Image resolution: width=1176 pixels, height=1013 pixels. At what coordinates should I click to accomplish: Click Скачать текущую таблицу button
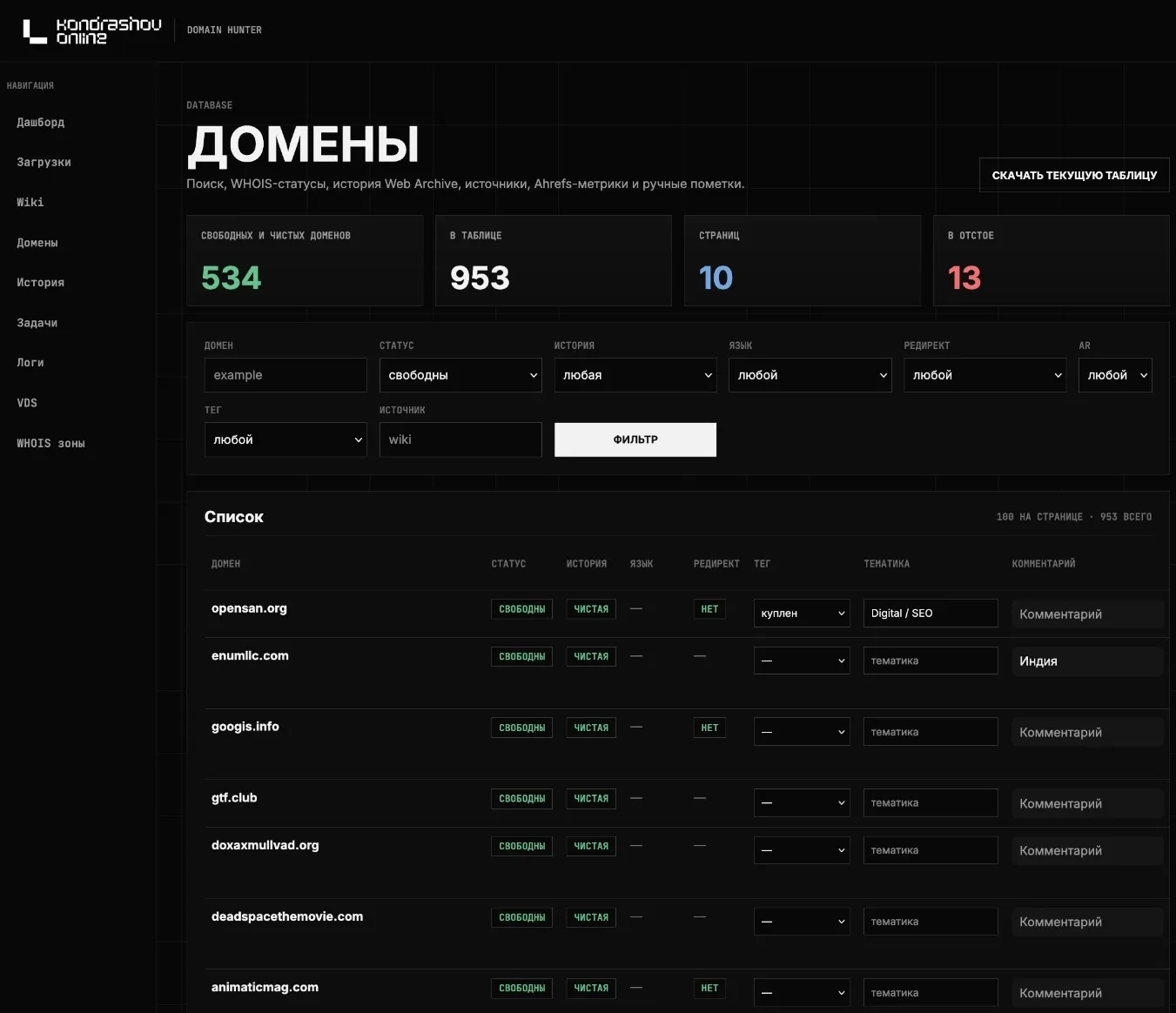coord(1074,175)
